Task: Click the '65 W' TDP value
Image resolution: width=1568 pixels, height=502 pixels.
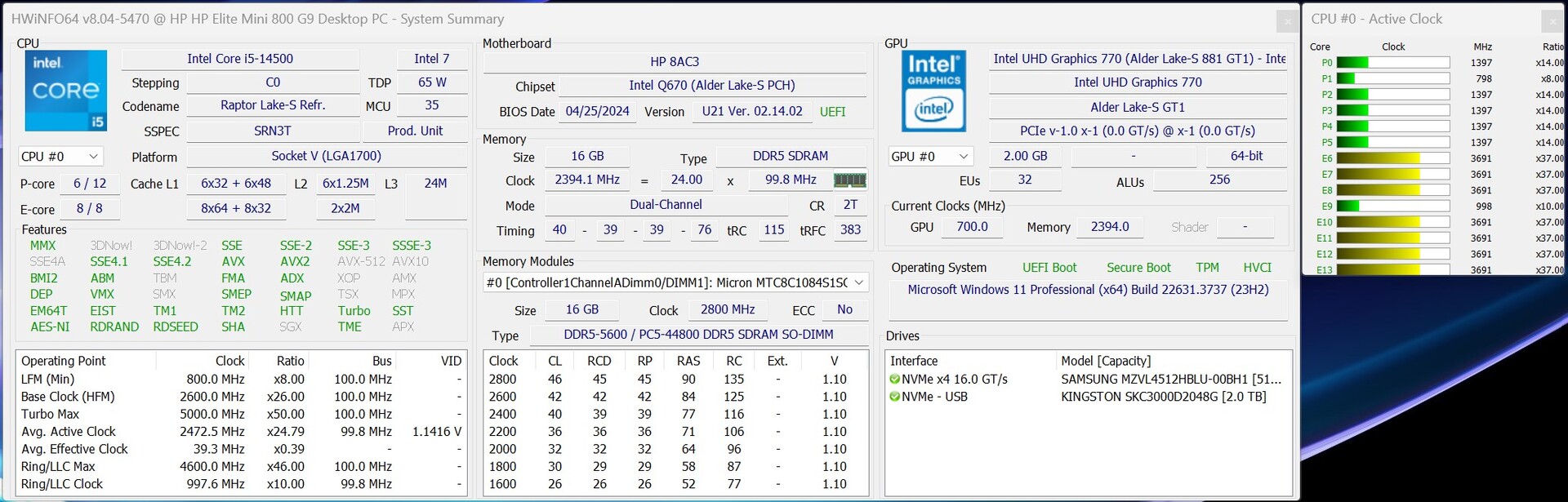Action: click(432, 82)
